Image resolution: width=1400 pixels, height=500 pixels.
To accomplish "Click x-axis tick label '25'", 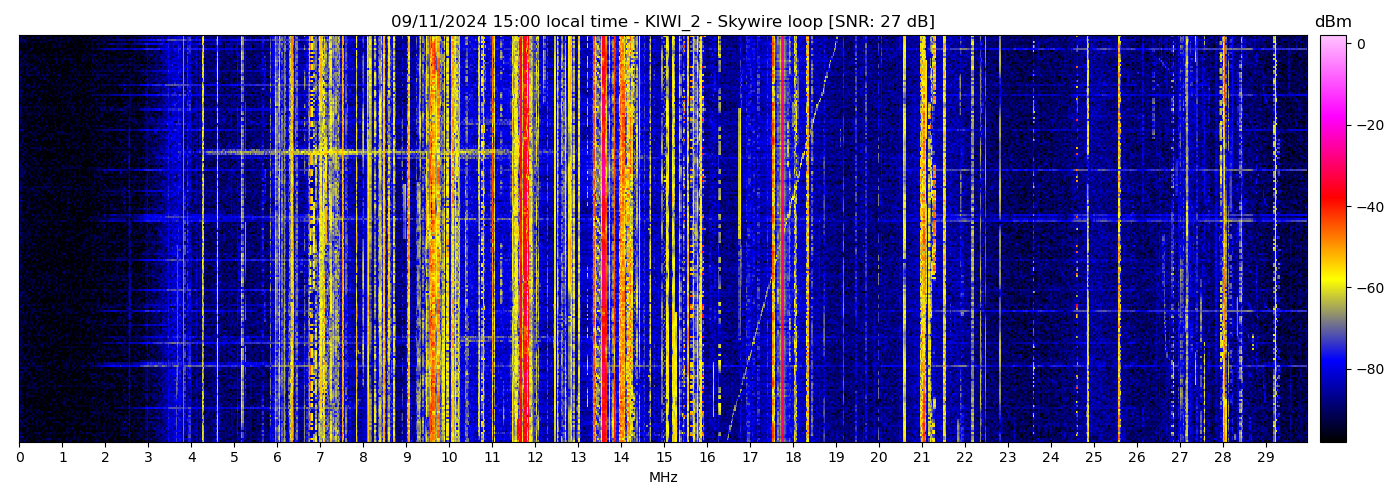I will coord(1094,458).
